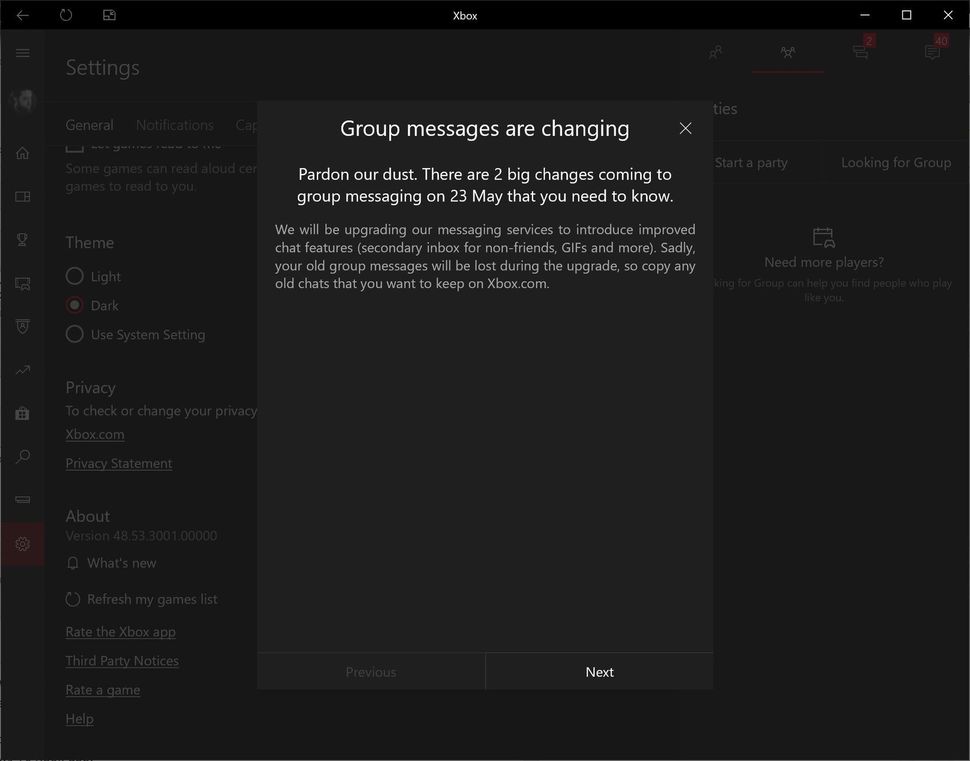Open Messages showing 2 unread
This screenshot has height=761, width=970.
pyautogui.click(x=860, y=52)
